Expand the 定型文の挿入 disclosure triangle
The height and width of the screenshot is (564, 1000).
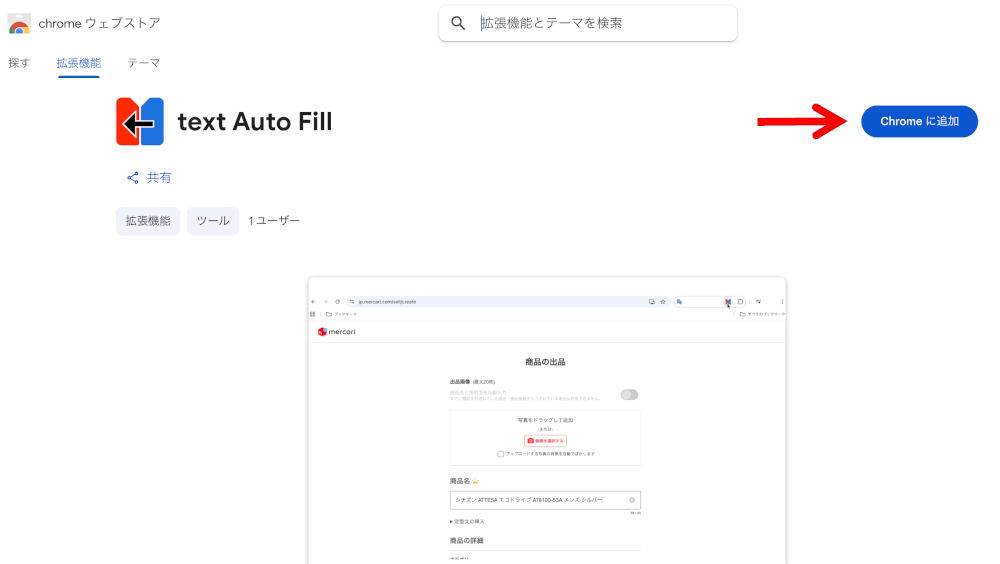(452, 521)
